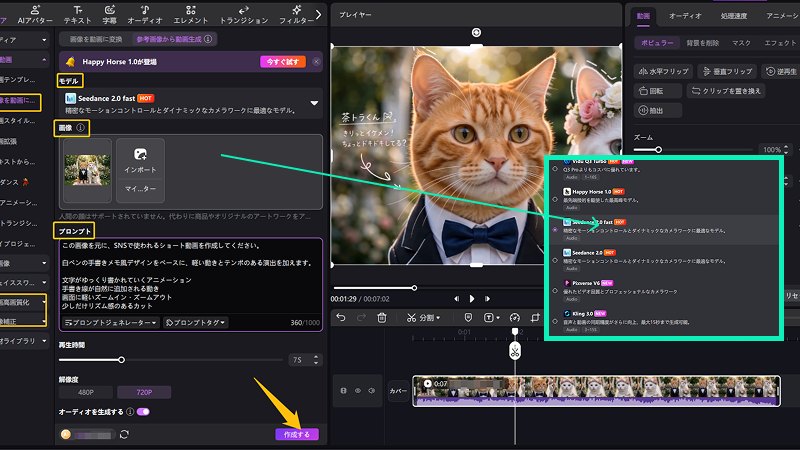Toggle the オーディオを生成する switch
This screenshot has height=450, width=800.
(x=143, y=412)
